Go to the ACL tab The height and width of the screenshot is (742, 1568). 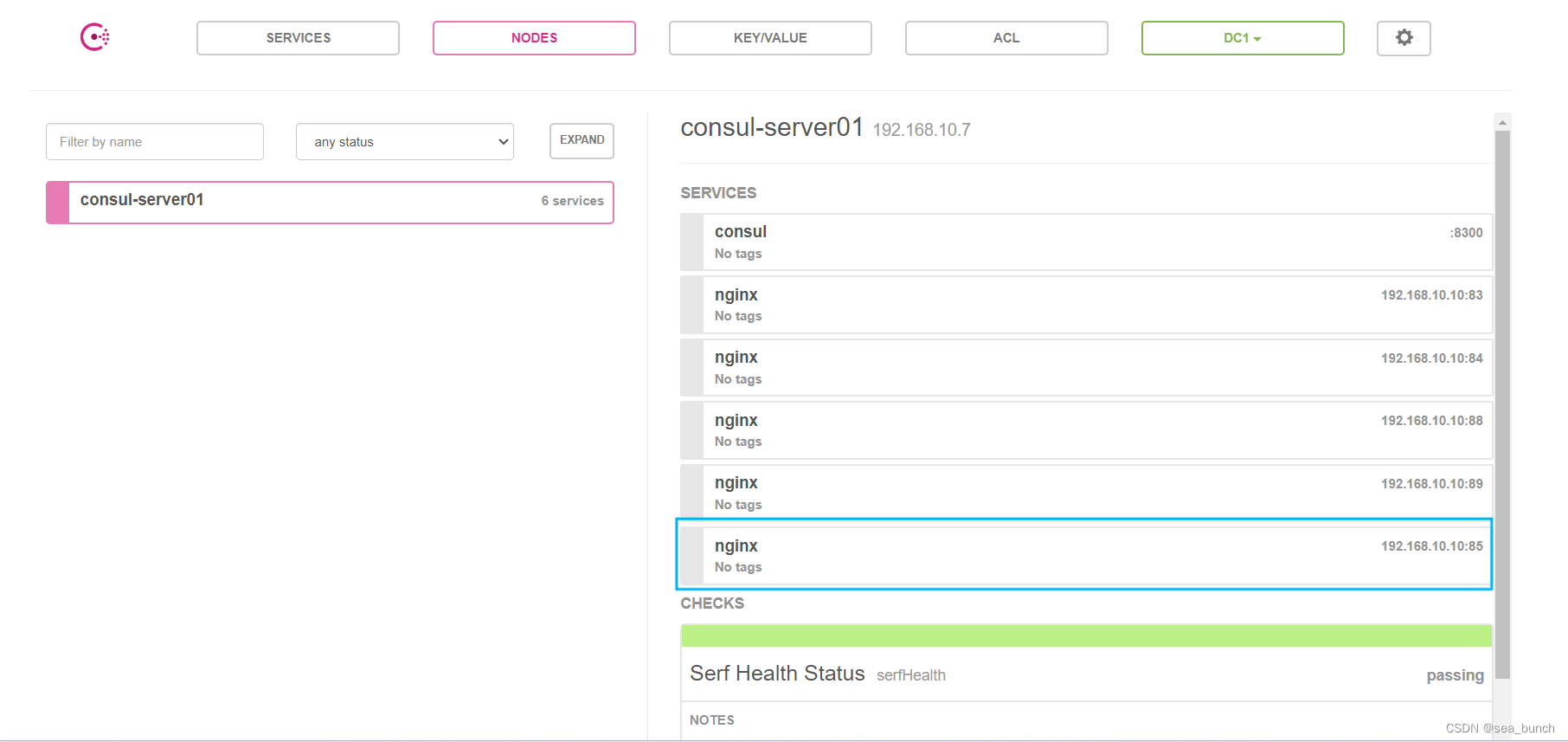pyautogui.click(x=1006, y=38)
